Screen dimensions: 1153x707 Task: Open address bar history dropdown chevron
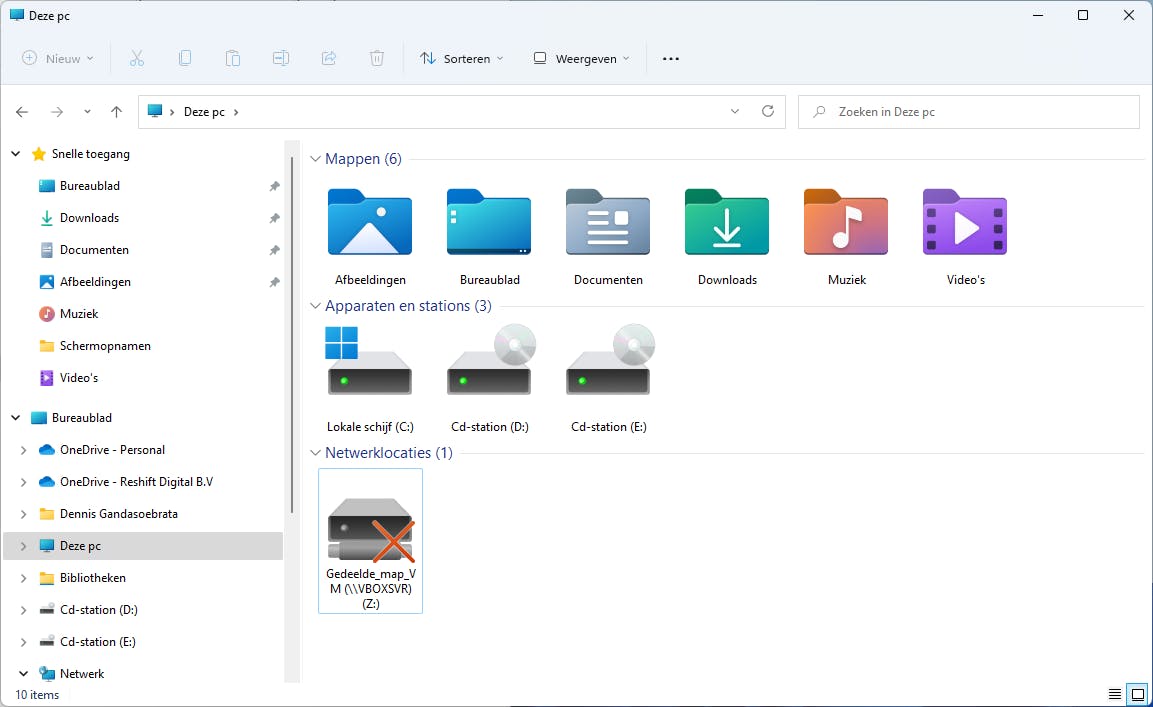pyautogui.click(x=735, y=111)
